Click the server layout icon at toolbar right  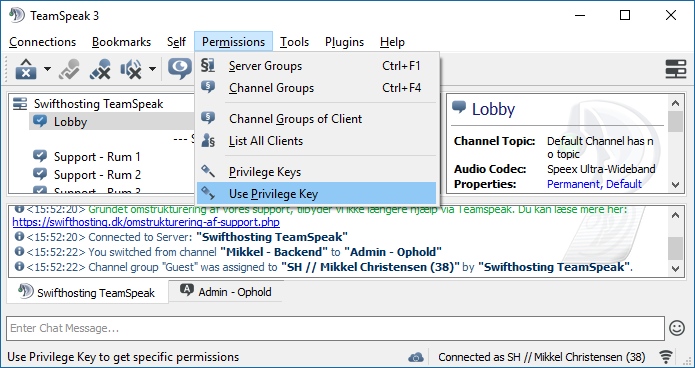pyautogui.click(x=676, y=69)
